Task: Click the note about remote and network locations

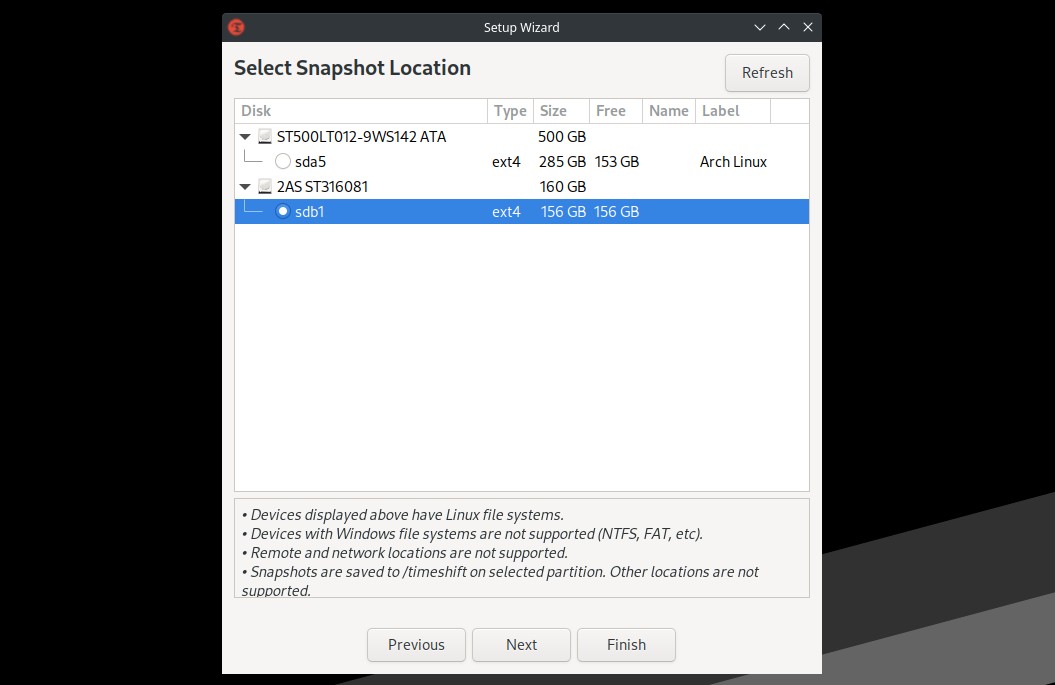Action: [405, 552]
